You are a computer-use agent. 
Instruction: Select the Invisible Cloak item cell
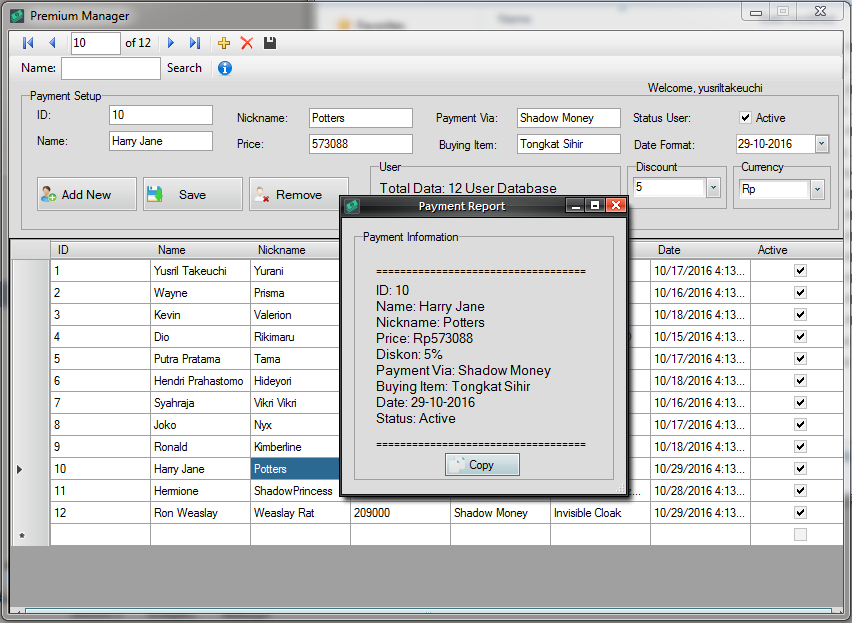point(600,513)
